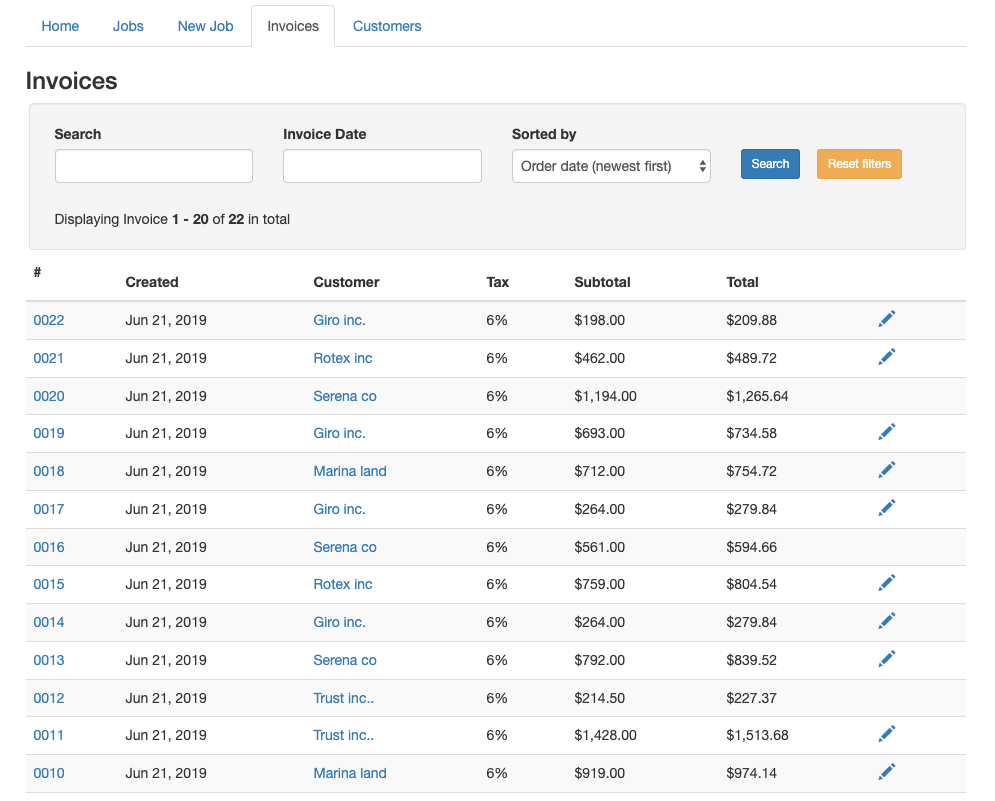The width and height of the screenshot is (995, 801).
Task: Click the $209.88 total value
Action: click(751, 320)
